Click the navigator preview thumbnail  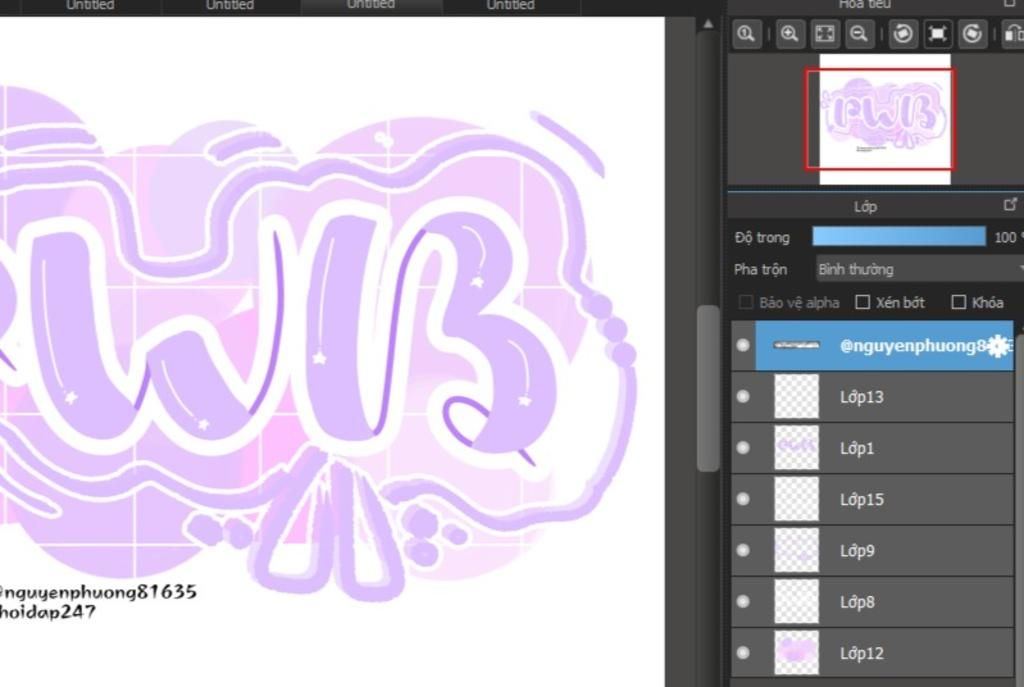click(885, 119)
